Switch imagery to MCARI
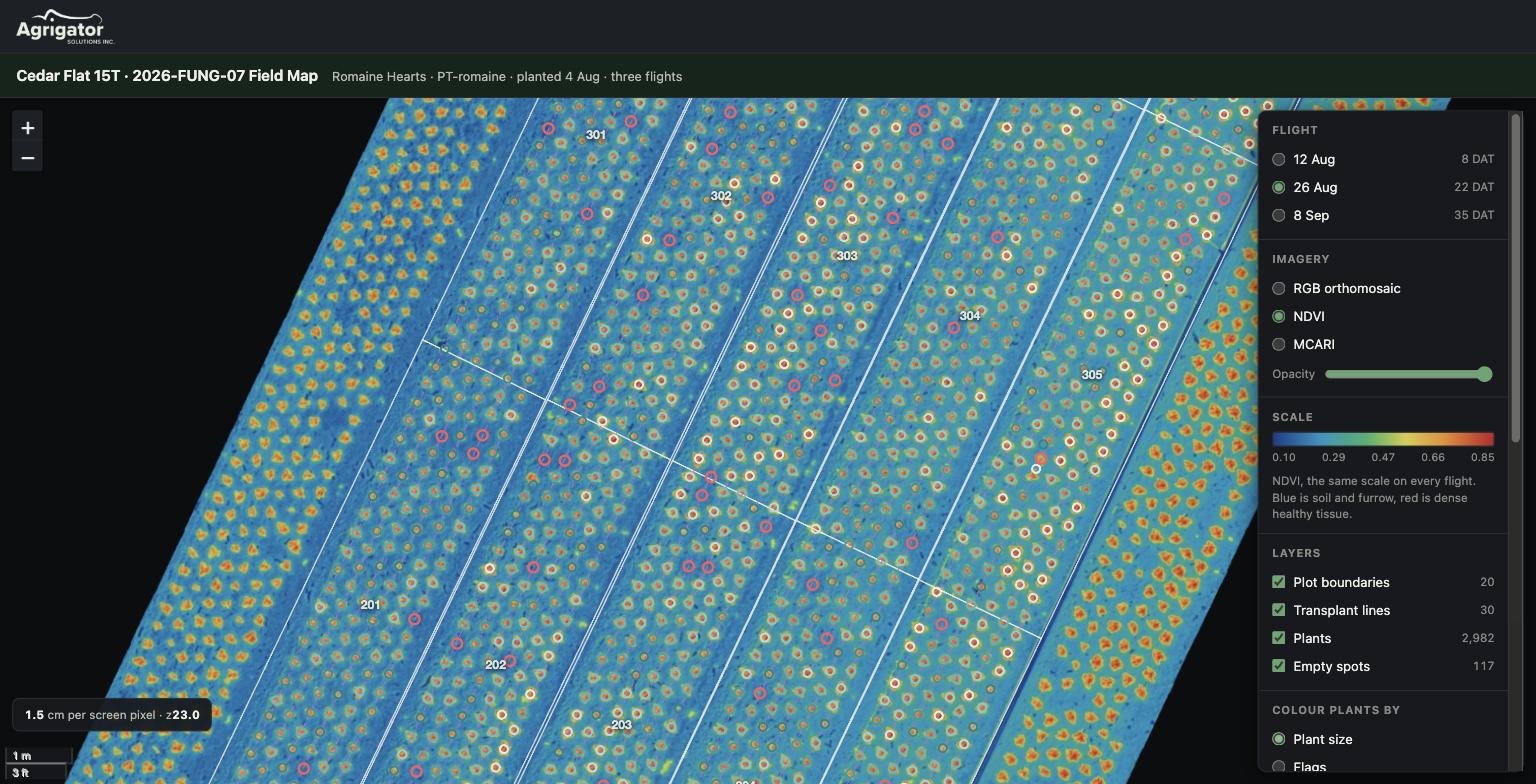The height and width of the screenshot is (784, 1536). (x=1278, y=344)
